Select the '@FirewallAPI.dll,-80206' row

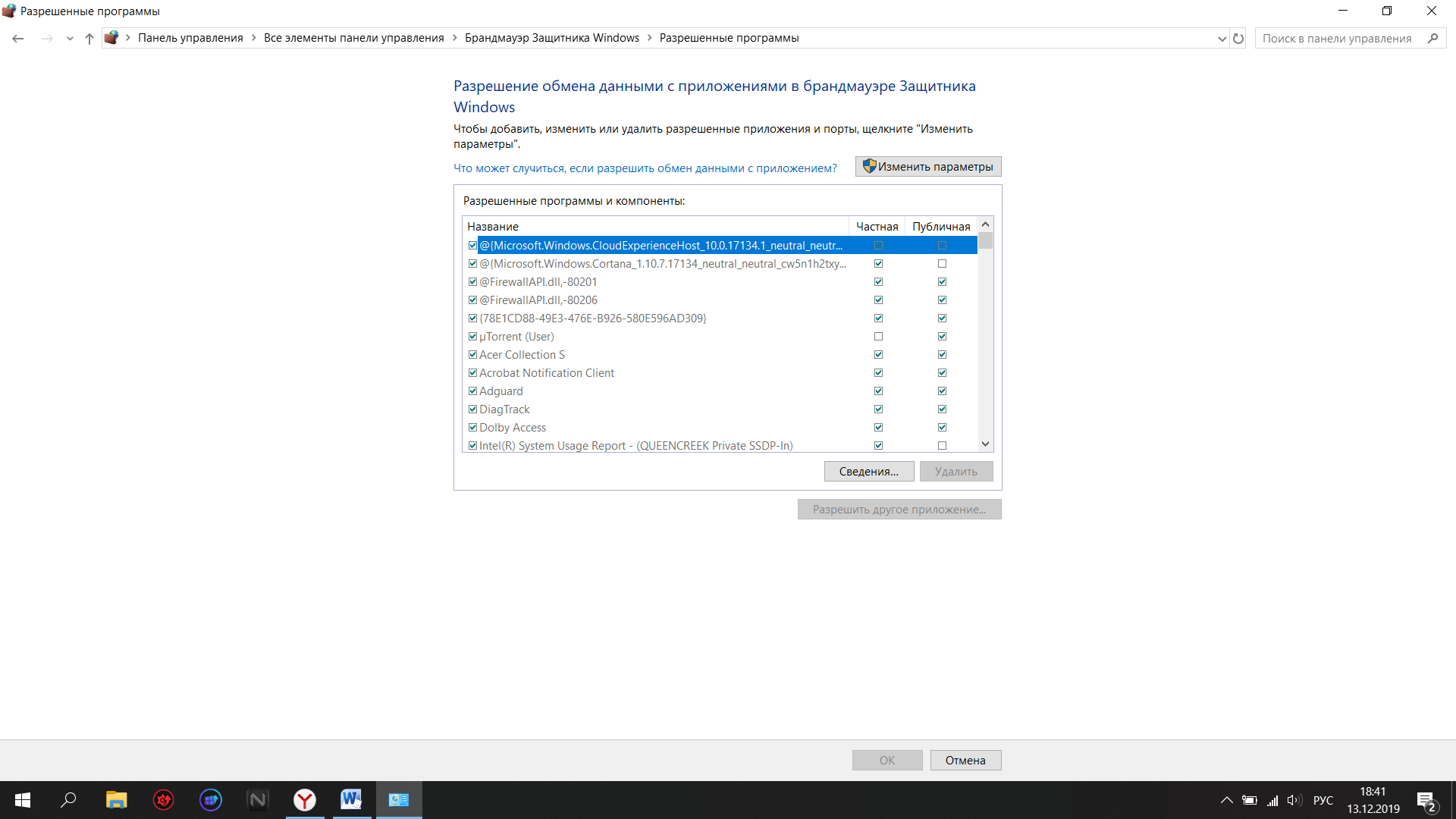tap(720, 300)
